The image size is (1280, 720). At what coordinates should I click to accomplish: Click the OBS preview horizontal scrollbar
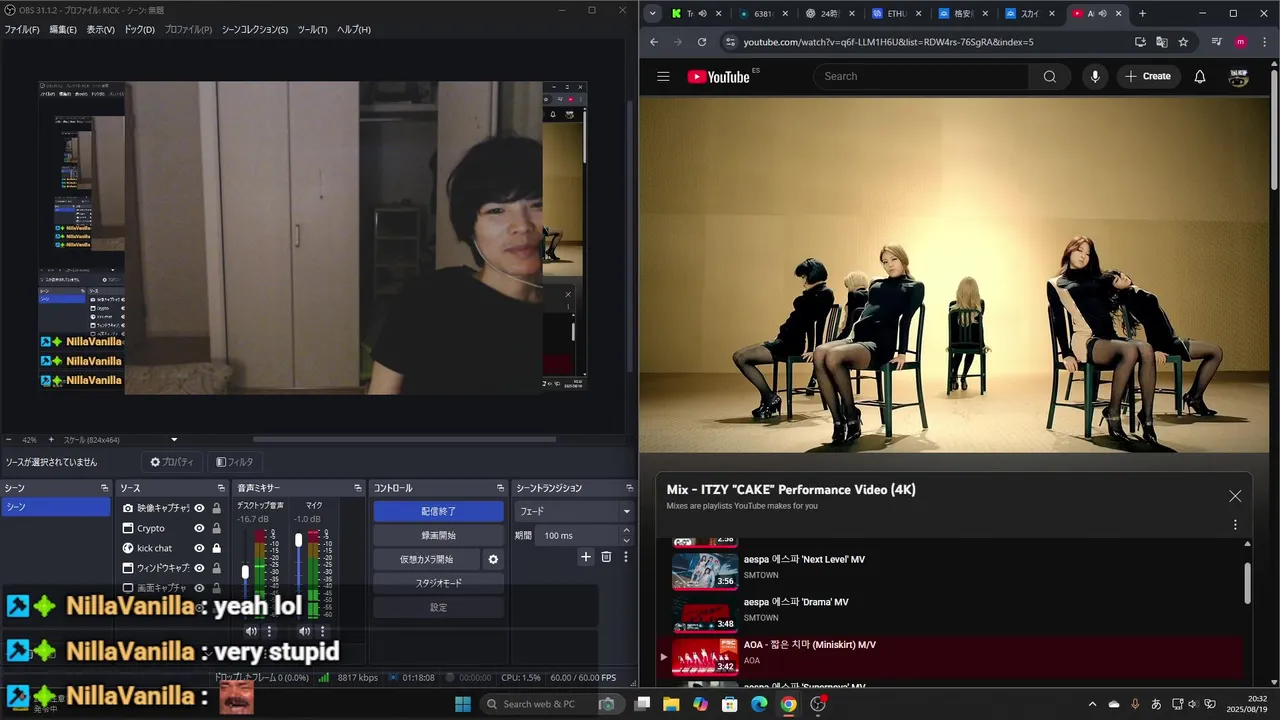click(404, 439)
